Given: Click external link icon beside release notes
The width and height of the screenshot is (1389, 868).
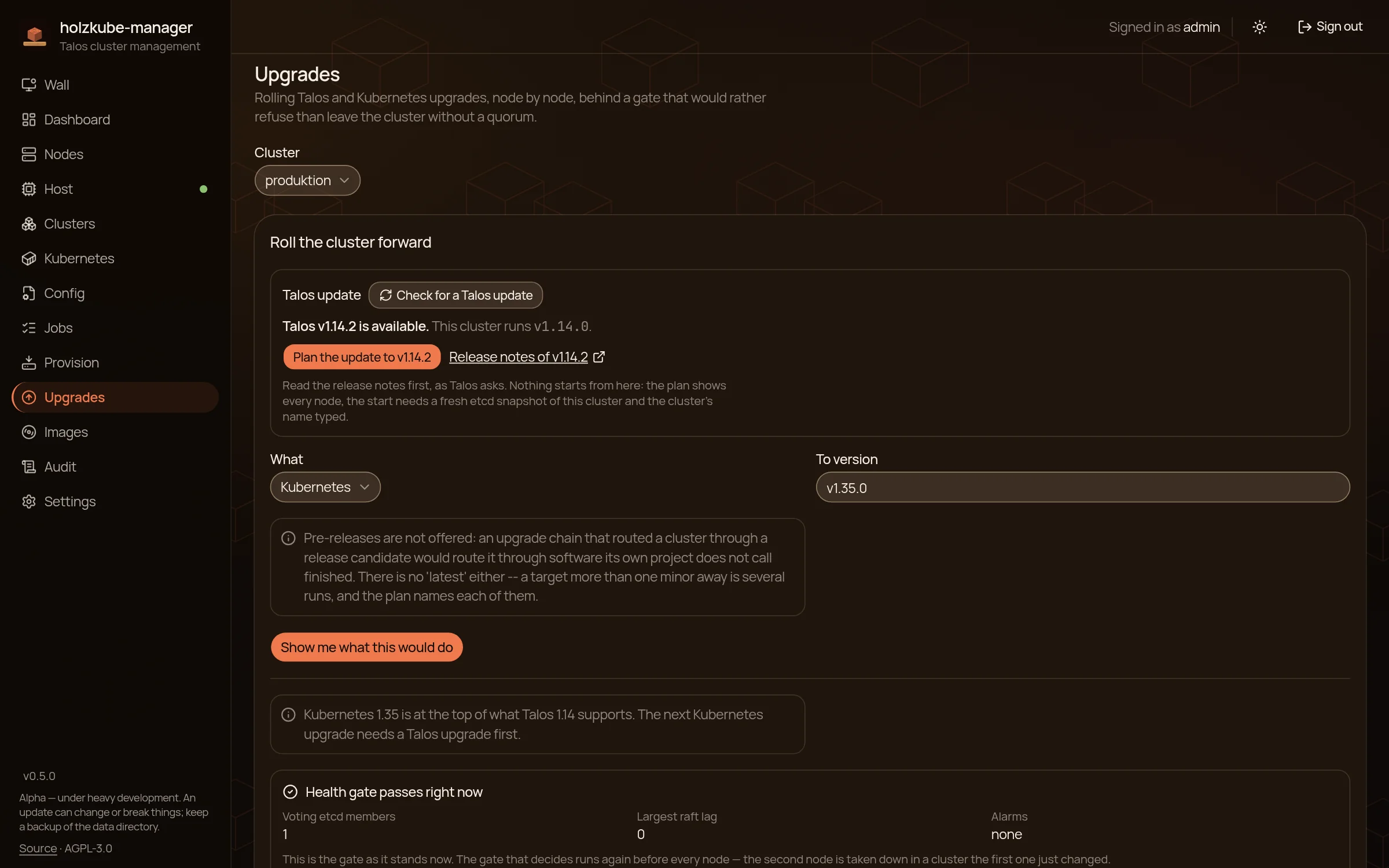Looking at the screenshot, I should 599,357.
